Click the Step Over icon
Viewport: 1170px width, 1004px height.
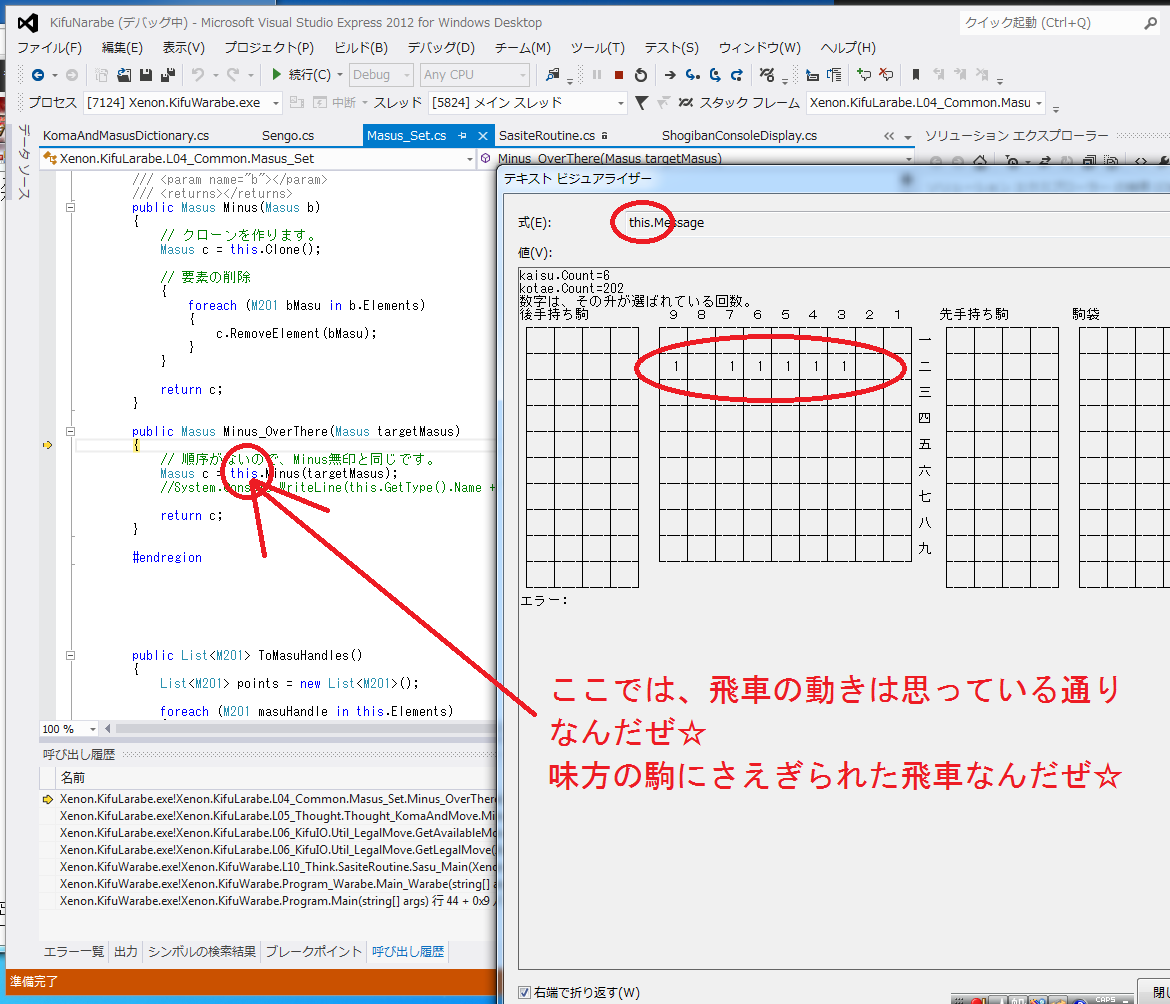coord(715,75)
